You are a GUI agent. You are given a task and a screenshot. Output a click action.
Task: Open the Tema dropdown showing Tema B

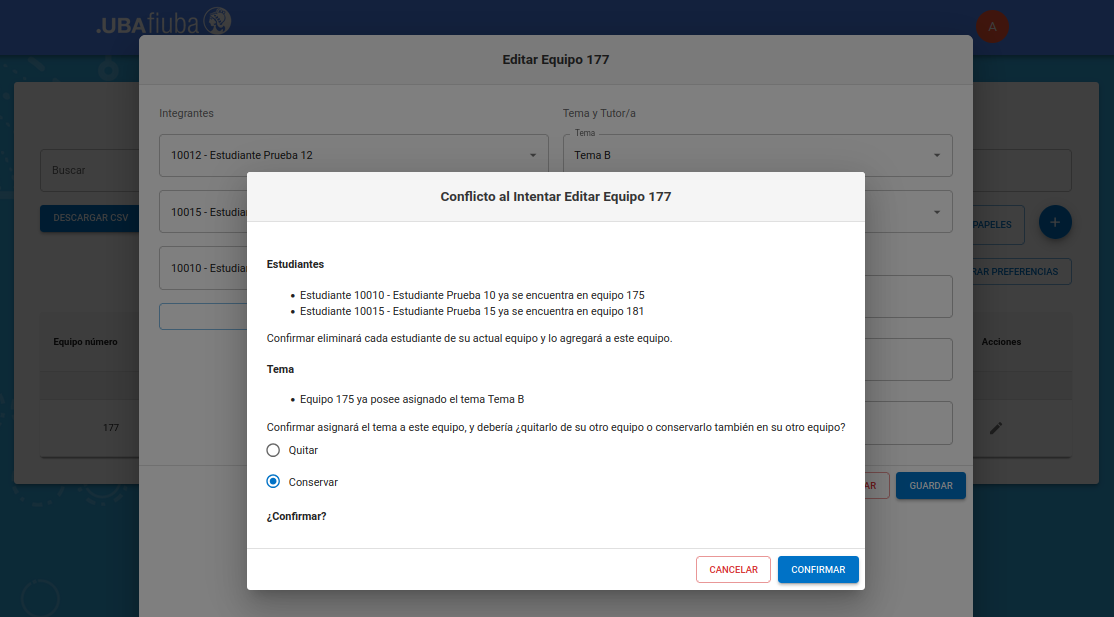pos(757,155)
